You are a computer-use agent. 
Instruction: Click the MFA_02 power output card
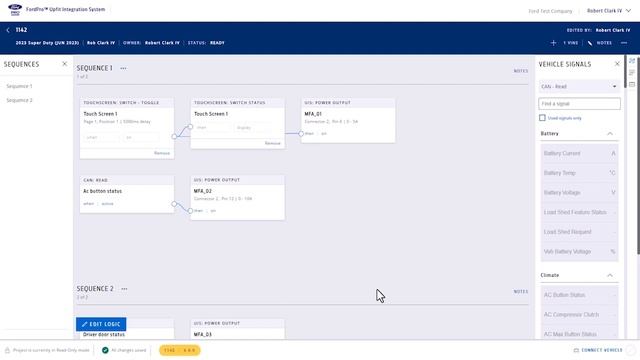[x=238, y=198]
